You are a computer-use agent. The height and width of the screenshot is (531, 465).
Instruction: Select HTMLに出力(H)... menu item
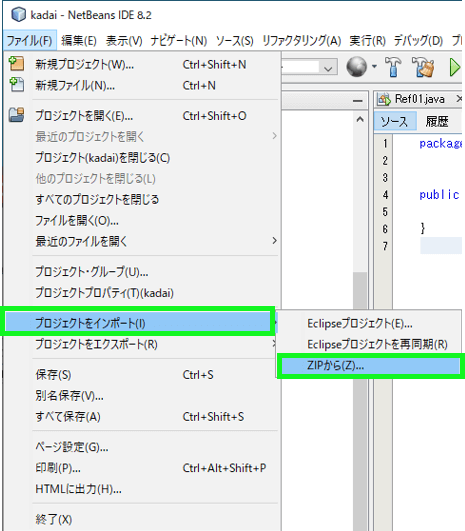click(x=142, y=489)
